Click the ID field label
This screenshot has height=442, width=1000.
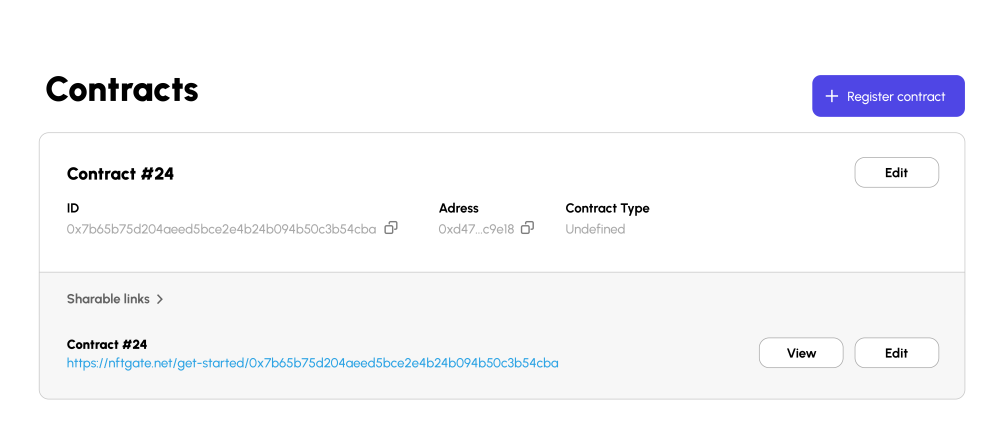point(73,208)
